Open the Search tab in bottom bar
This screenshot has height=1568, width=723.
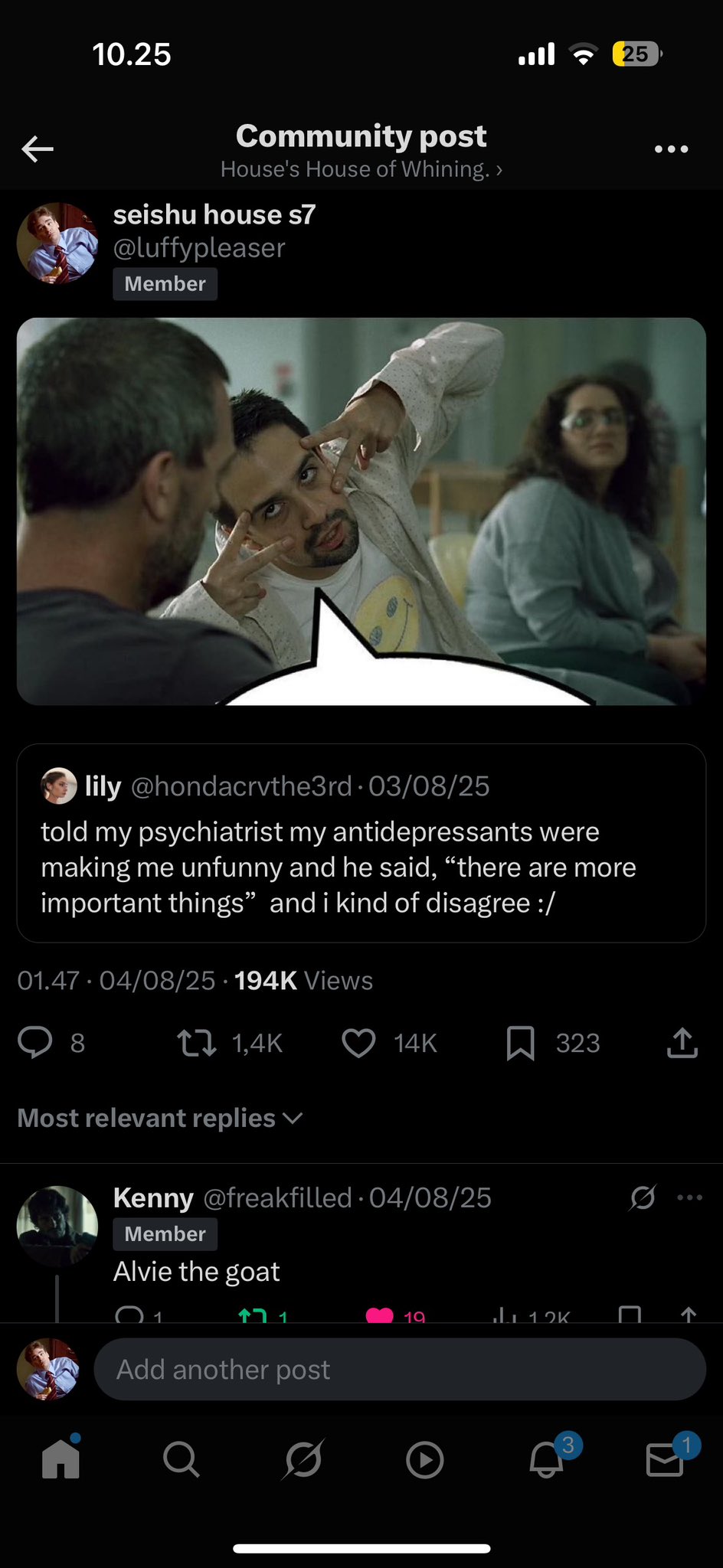182,1459
